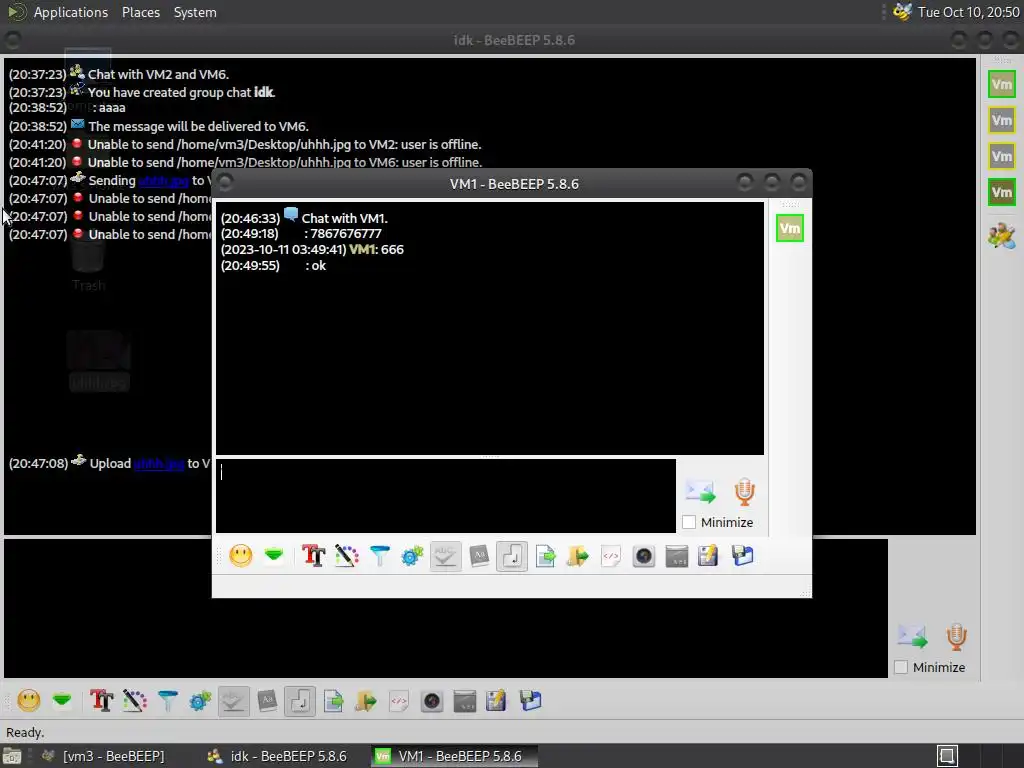Click fourth Vm avatar in idk sidebar

point(1002,192)
